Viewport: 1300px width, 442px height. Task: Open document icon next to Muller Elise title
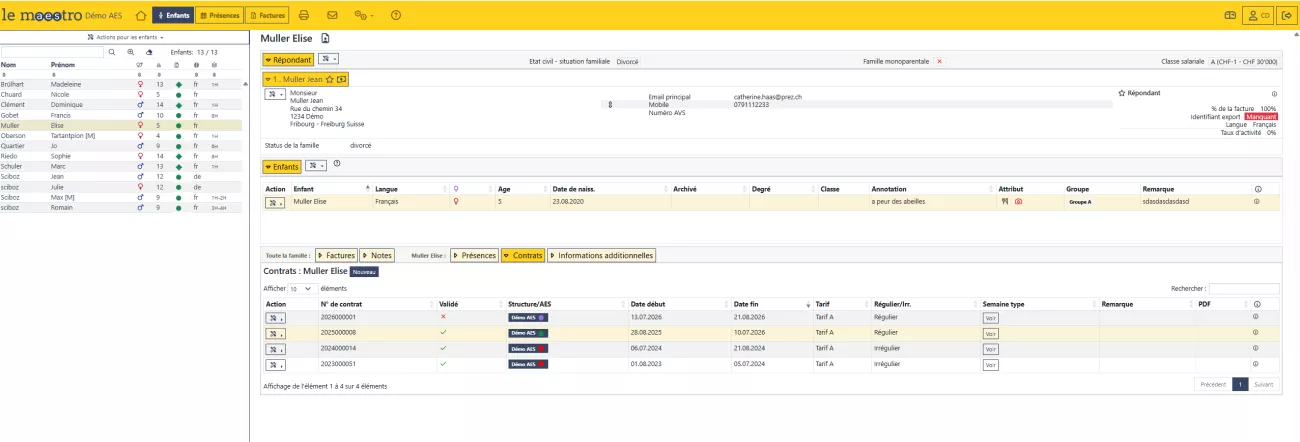point(325,38)
